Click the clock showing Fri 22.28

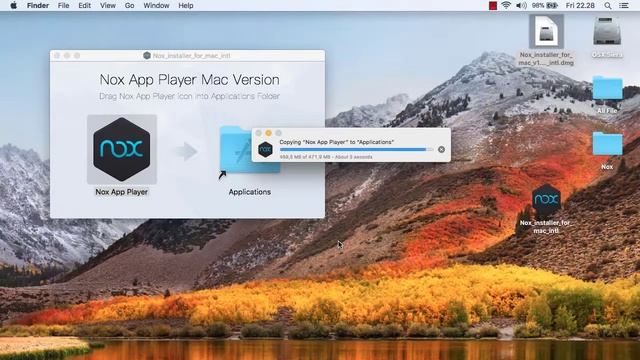pos(580,5)
